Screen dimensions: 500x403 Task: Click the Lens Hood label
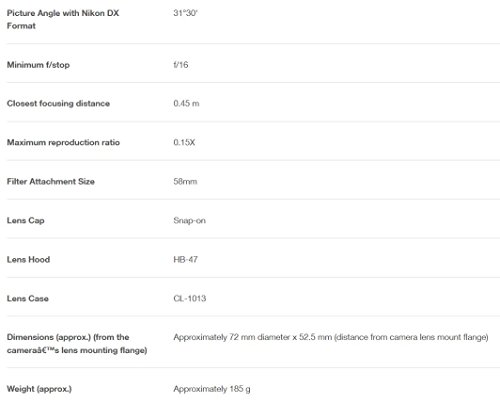click(28, 259)
